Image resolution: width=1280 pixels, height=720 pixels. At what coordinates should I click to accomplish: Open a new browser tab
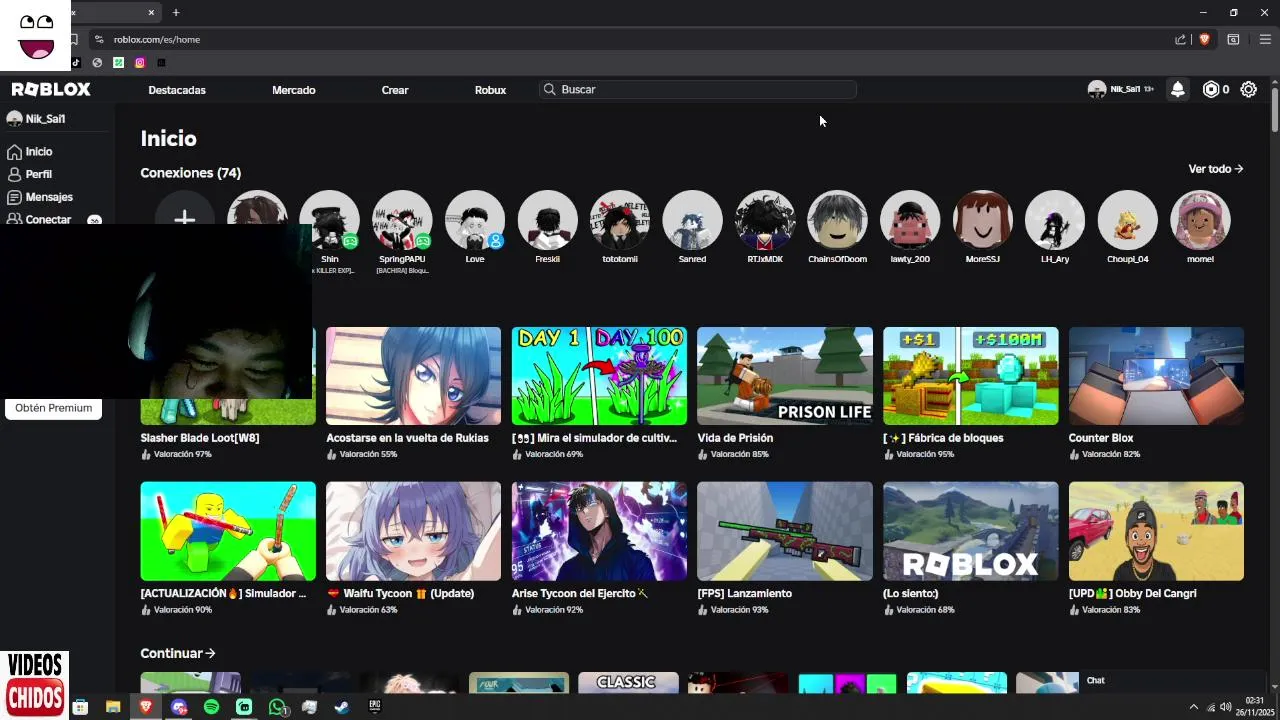(x=176, y=12)
